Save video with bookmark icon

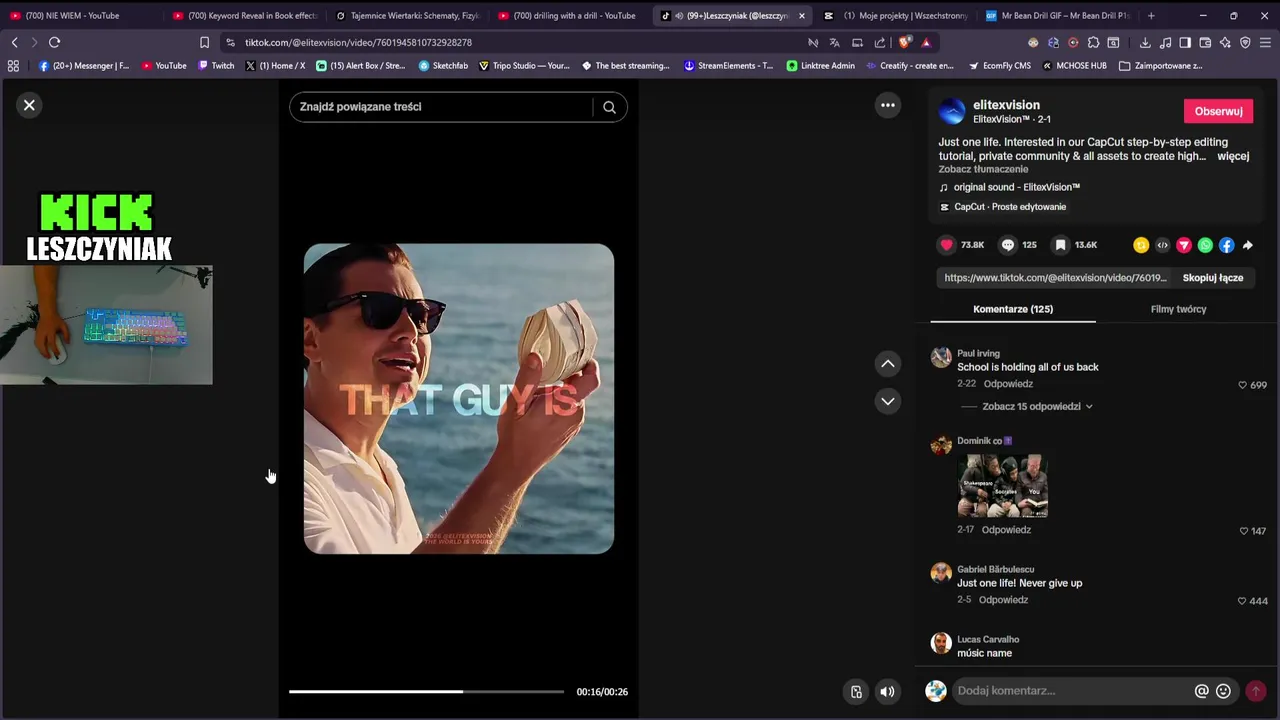1061,245
